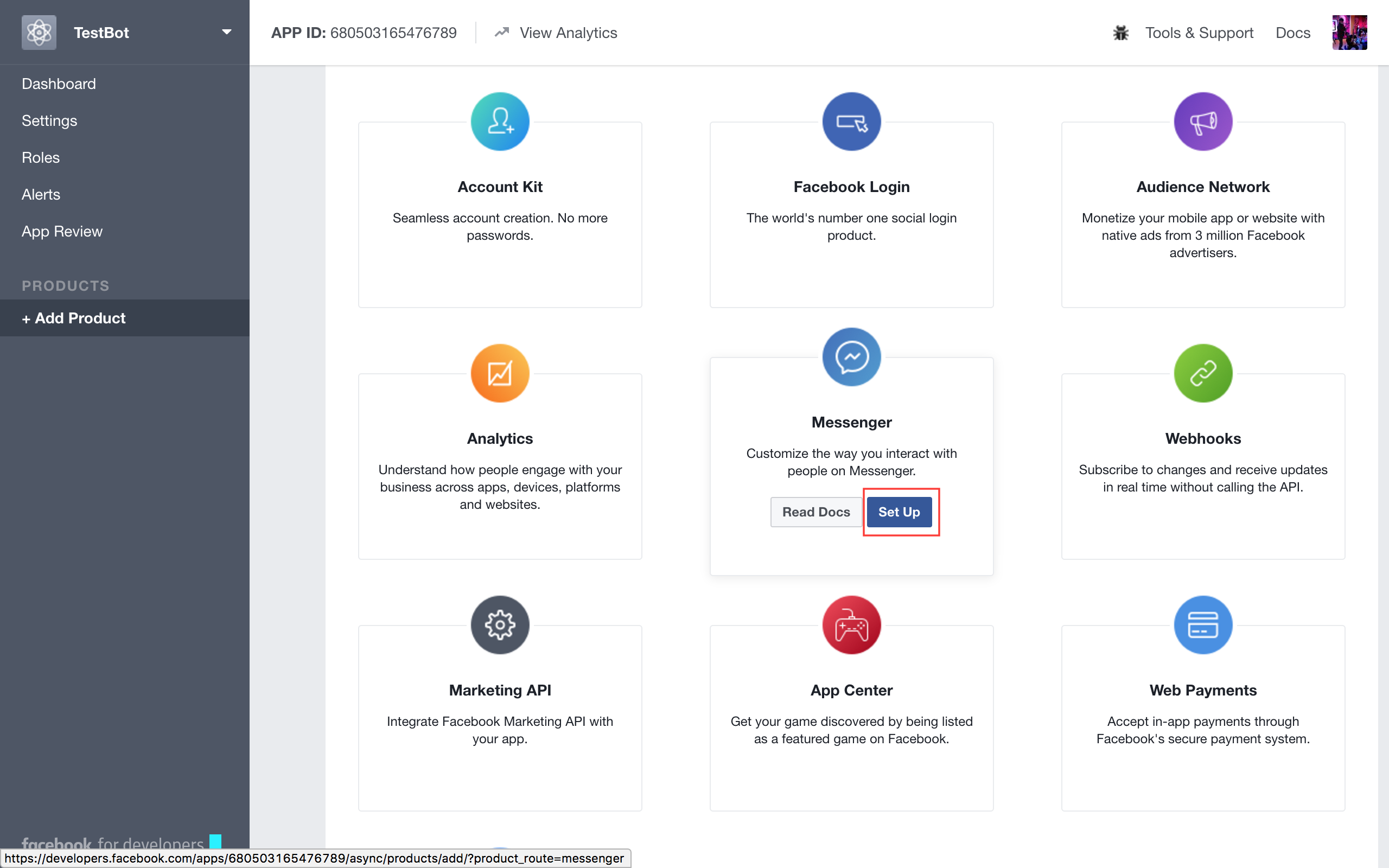
Task: Click the Analytics chart icon
Action: pos(499,374)
